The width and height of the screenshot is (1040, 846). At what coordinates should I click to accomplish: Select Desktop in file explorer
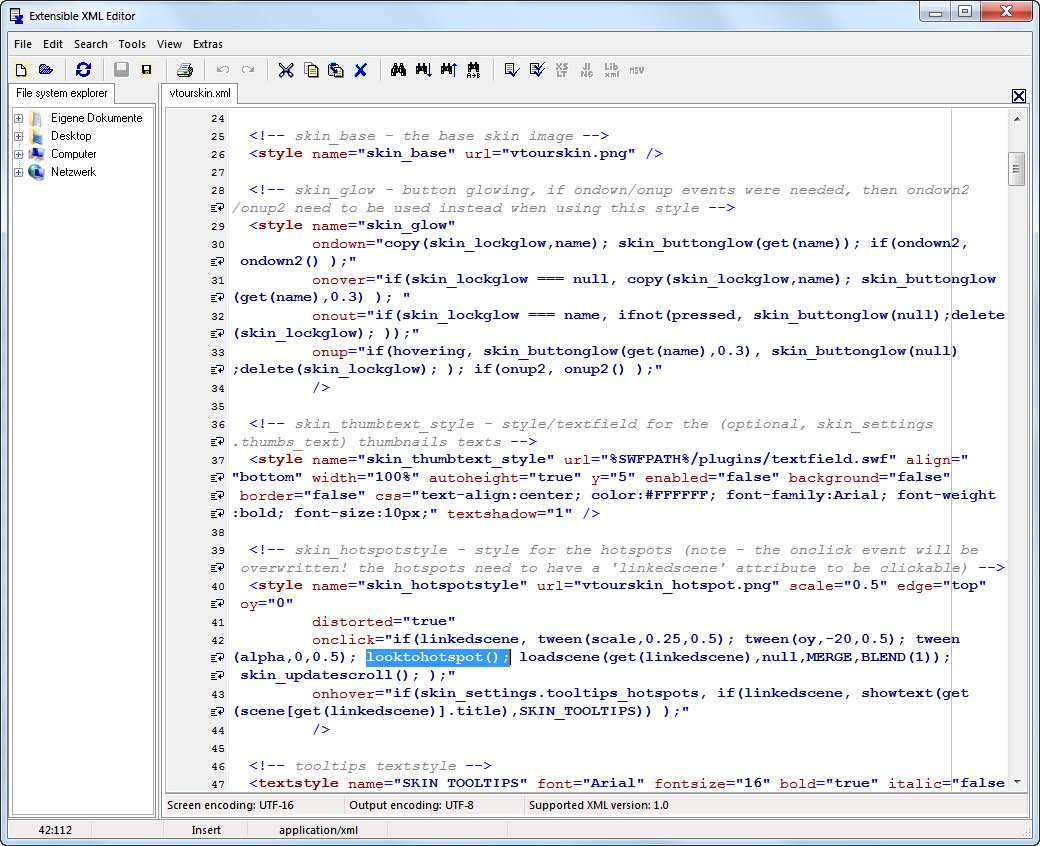[x=71, y=136]
